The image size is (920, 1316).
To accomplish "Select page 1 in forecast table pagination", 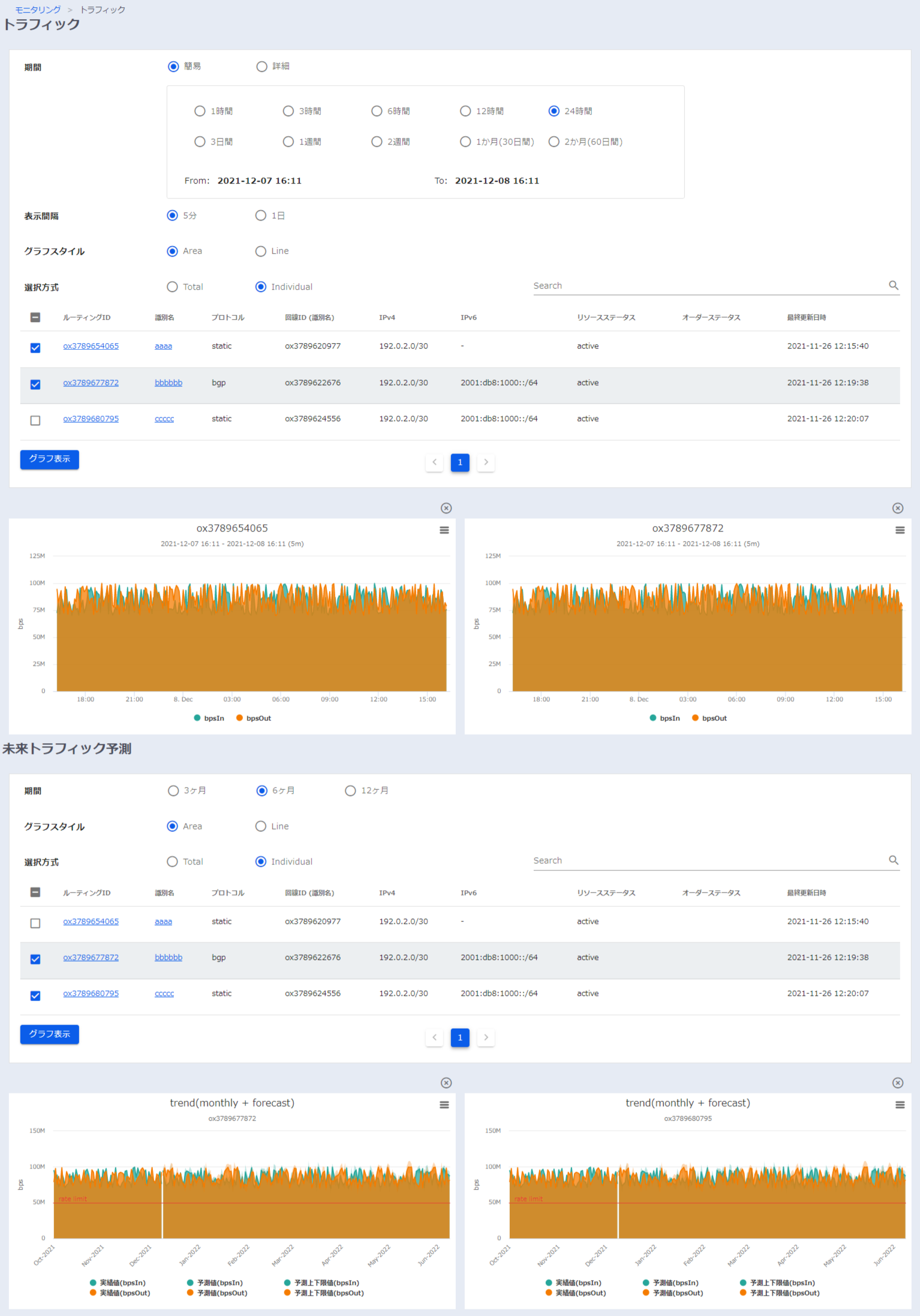I will tap(460, 1037).
